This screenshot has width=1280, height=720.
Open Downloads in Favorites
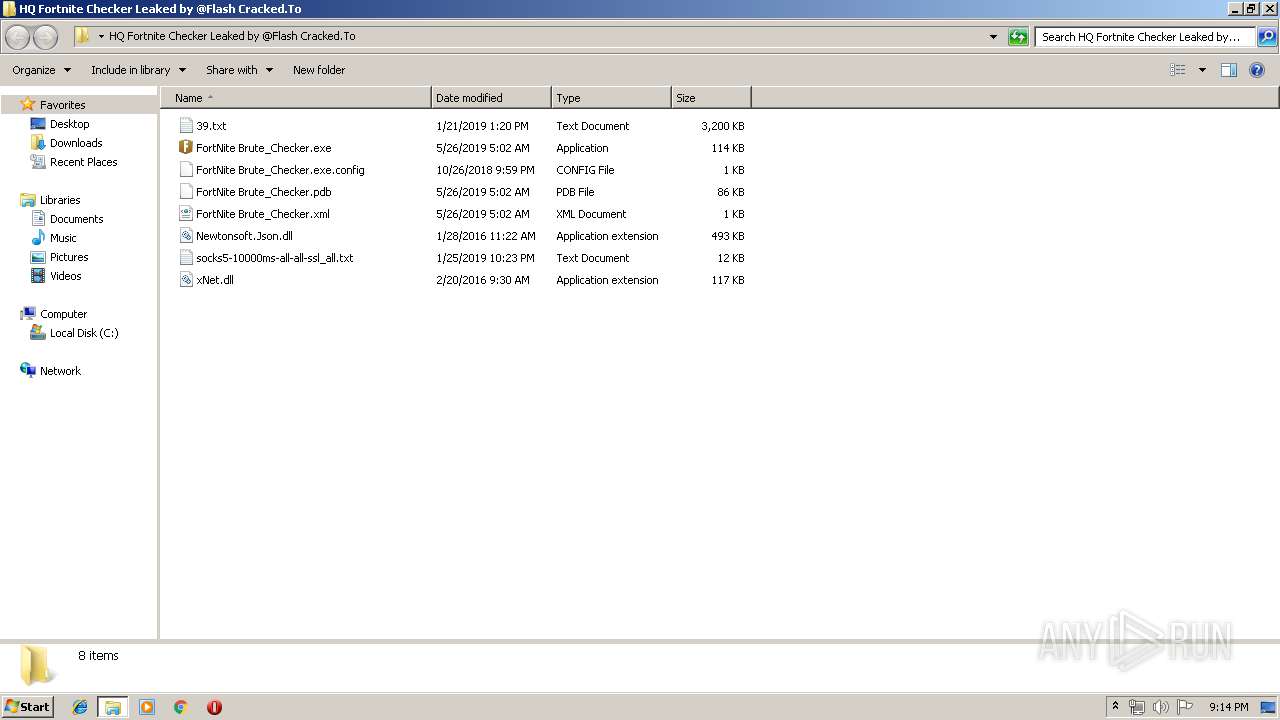pos(76,143)
